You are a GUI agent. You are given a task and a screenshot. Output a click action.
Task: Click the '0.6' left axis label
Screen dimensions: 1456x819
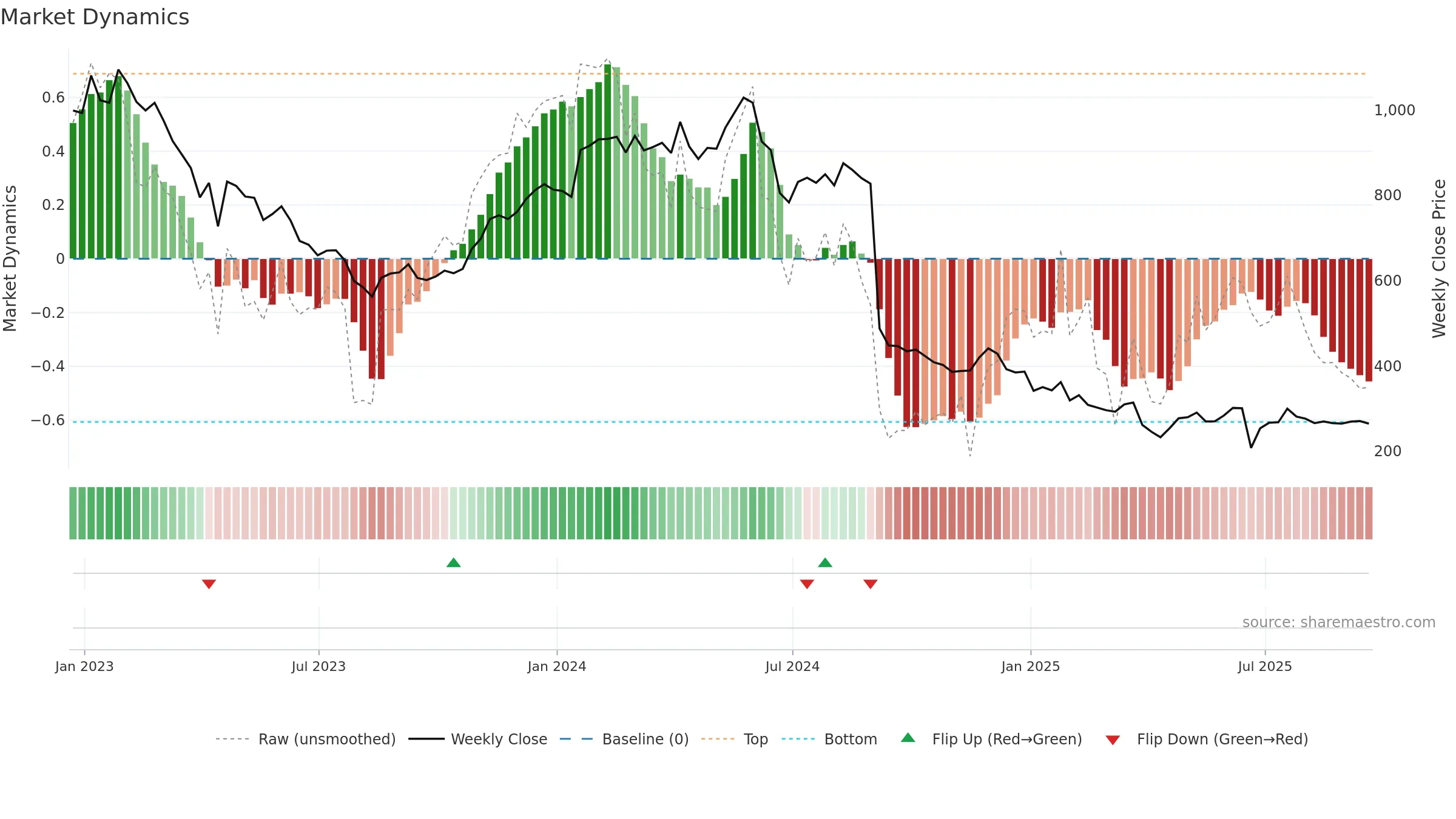point(53,97)
